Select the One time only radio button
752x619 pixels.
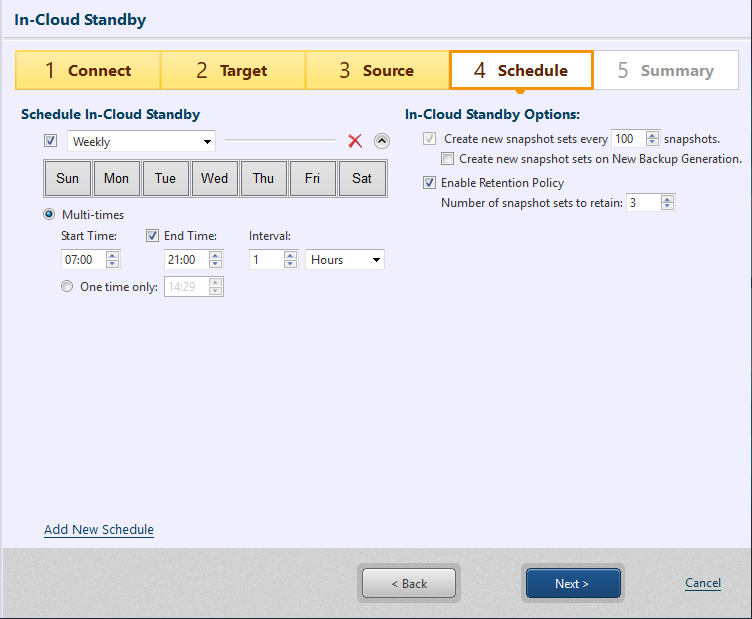67,287
